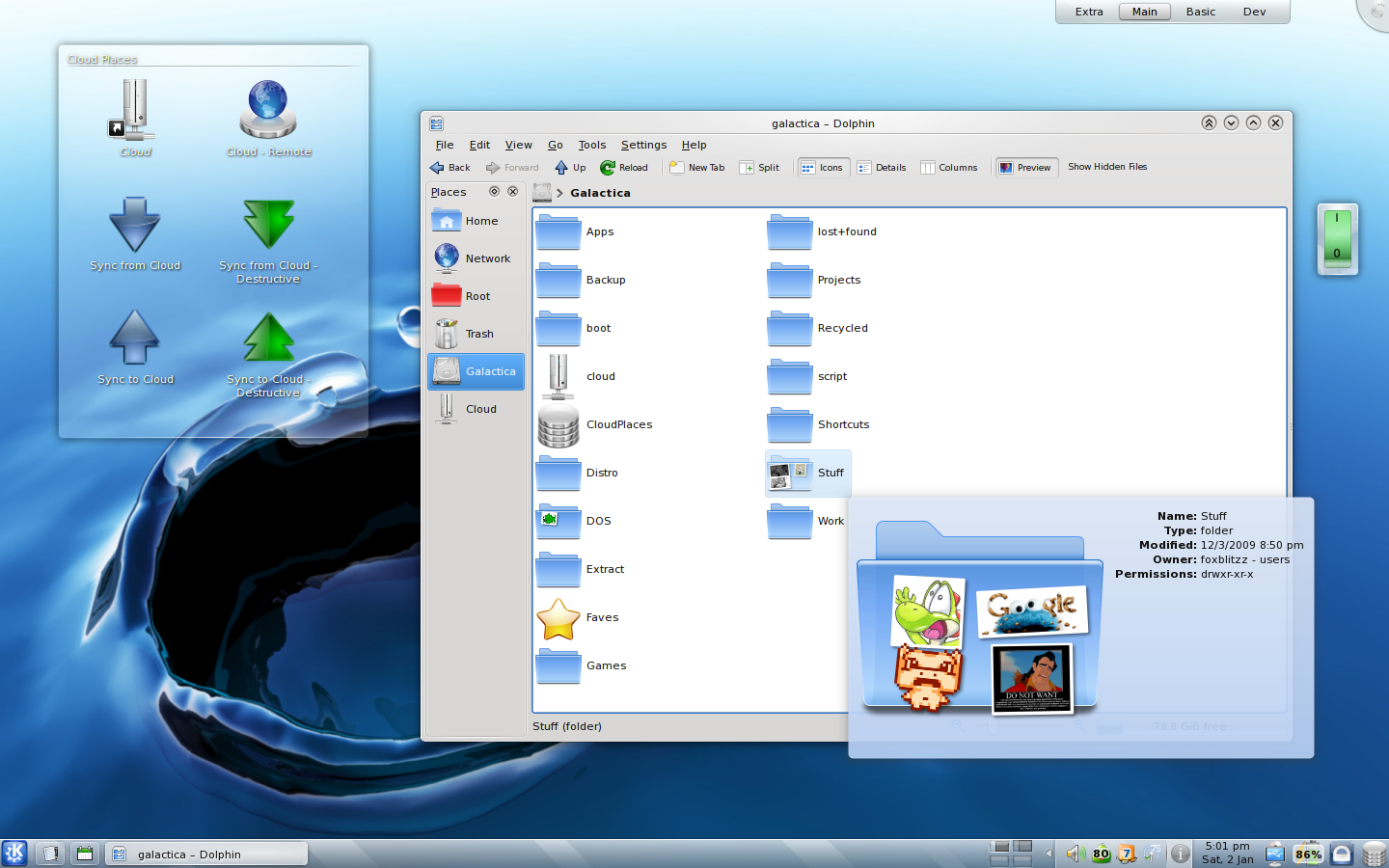Open the KDE application launcher menu

click(x=14, y=854)
